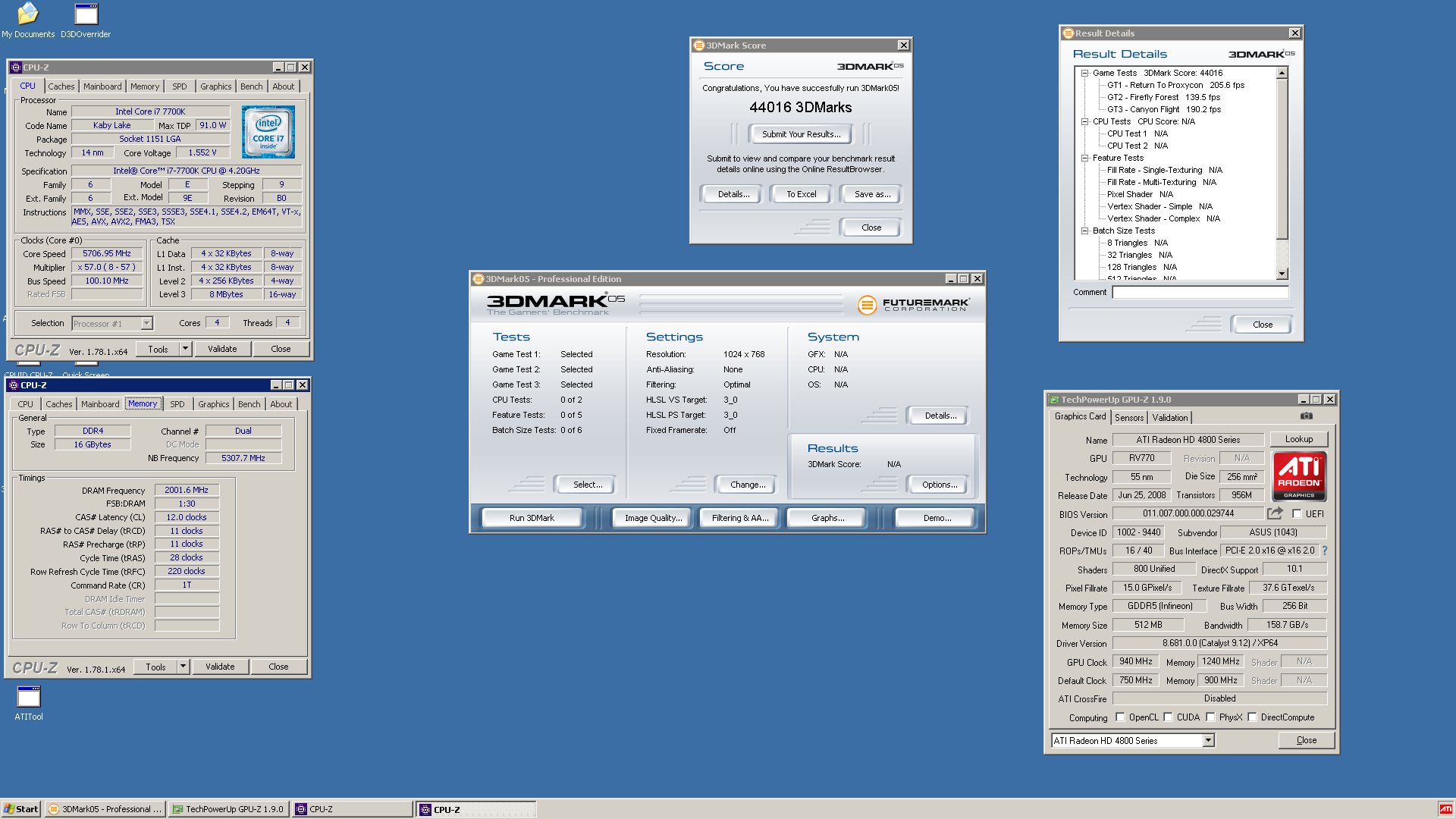Click the Comment input field
Viewport: 1456px width, 819px height.
click(1200, 293)
